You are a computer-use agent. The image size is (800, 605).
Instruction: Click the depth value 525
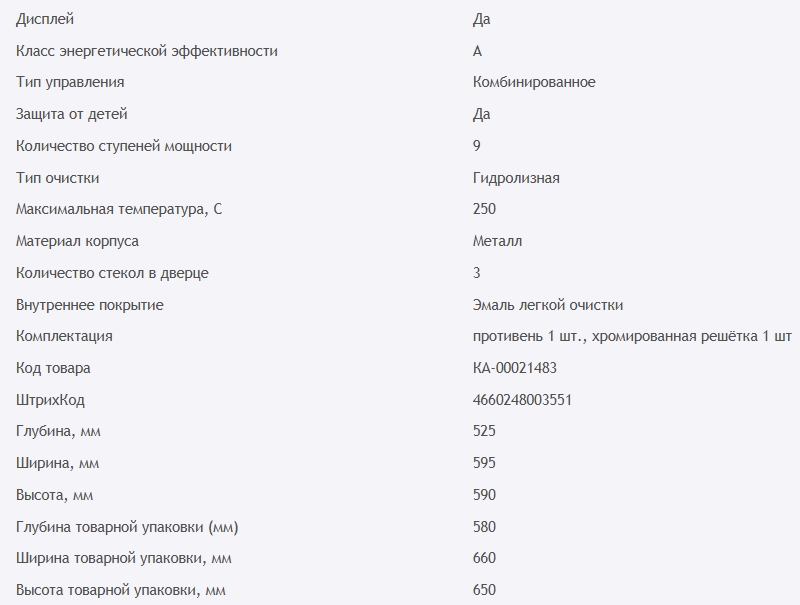484,431
